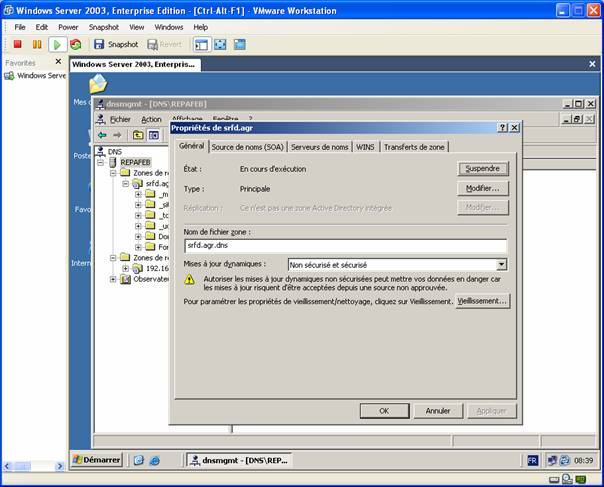Click the Suspendre button
This screenshot has width=604, height=487.
click(x=483, y=169)
